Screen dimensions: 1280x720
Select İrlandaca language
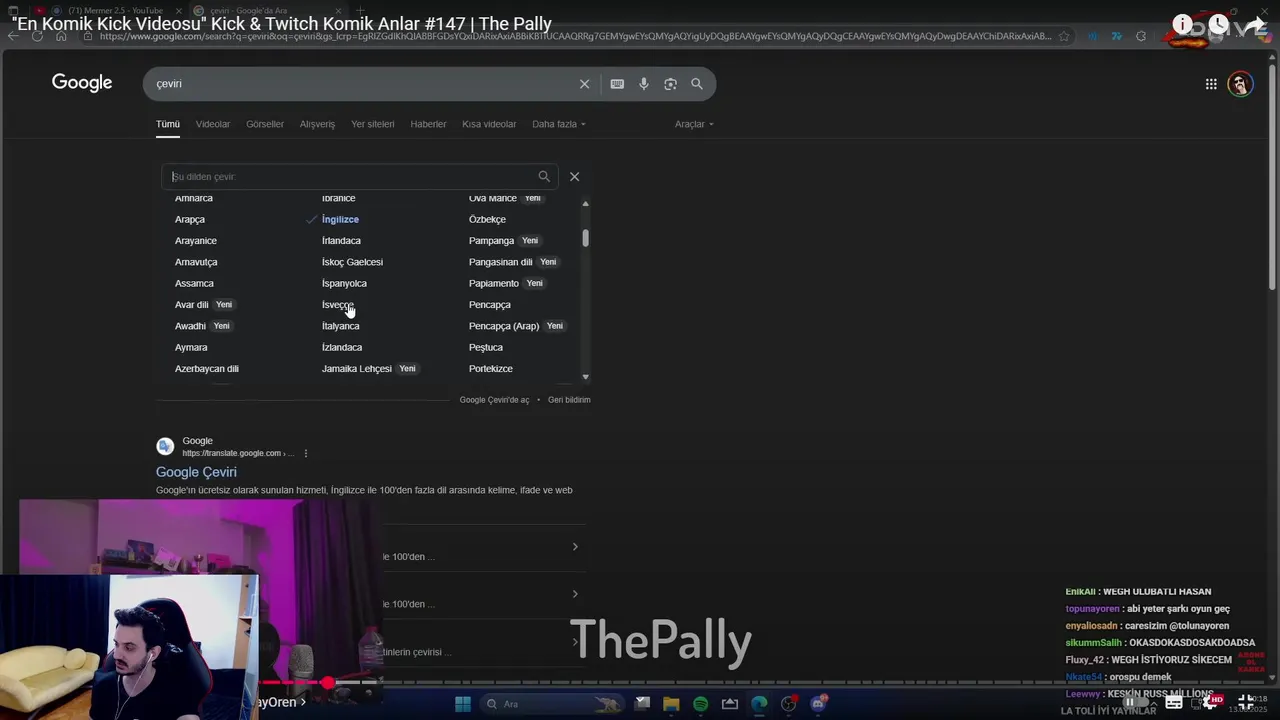pos(341,241)
